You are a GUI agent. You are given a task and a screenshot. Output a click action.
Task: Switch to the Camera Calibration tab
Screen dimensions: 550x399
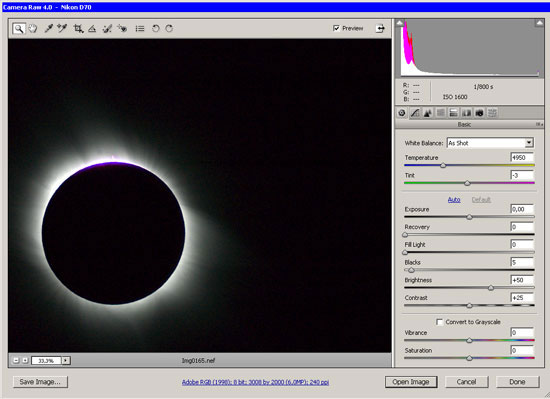point(479,113)
